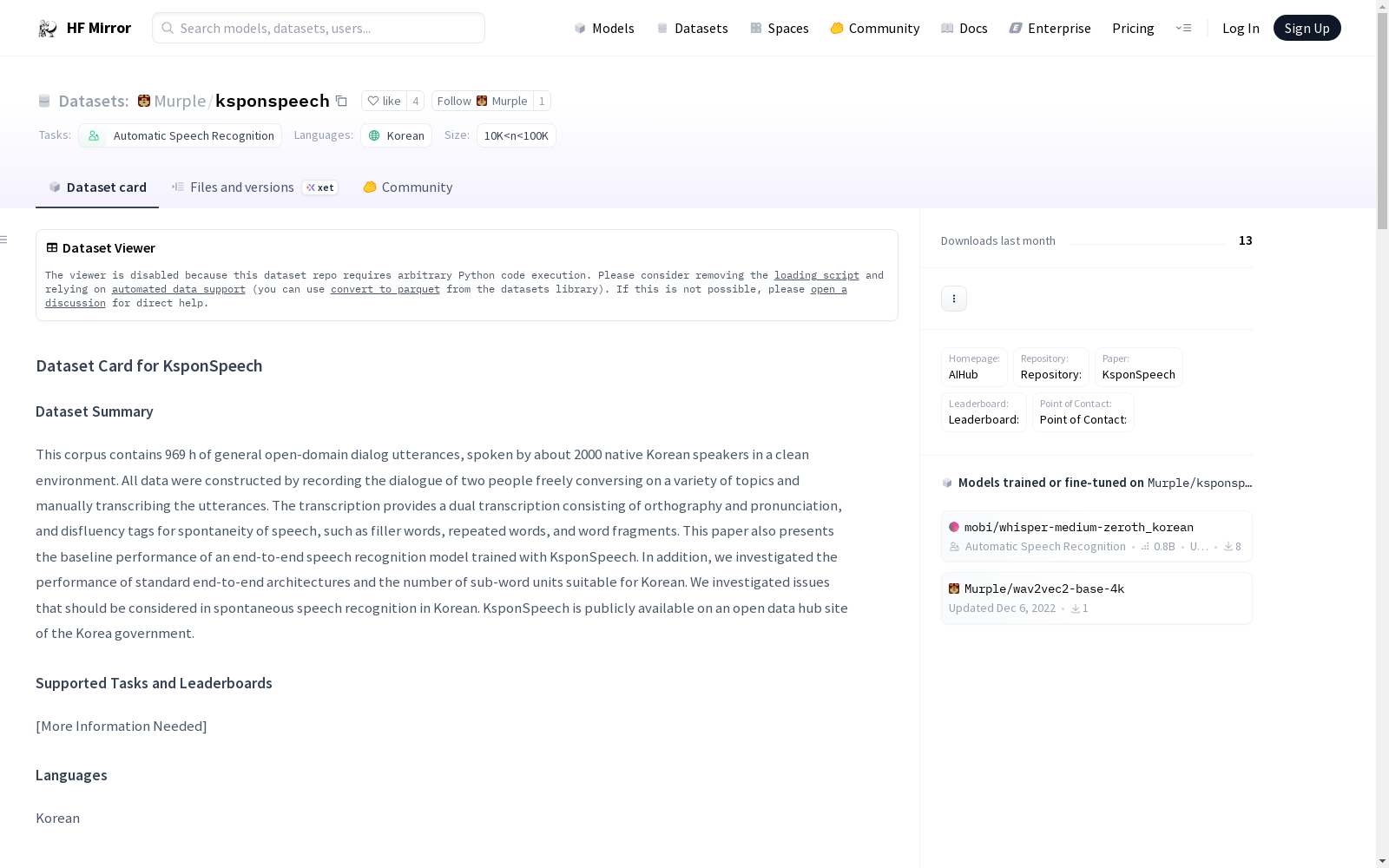This screenshot has height=868, width=1389.
Task: Click the xet badge on Files tab
Action: (319, 187)
